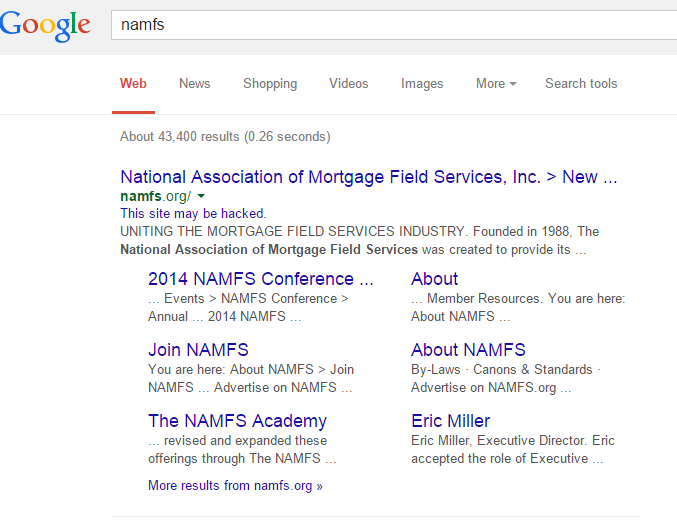Click 'Eric Miller, Executive Director' snippet text

click(498, 440)
